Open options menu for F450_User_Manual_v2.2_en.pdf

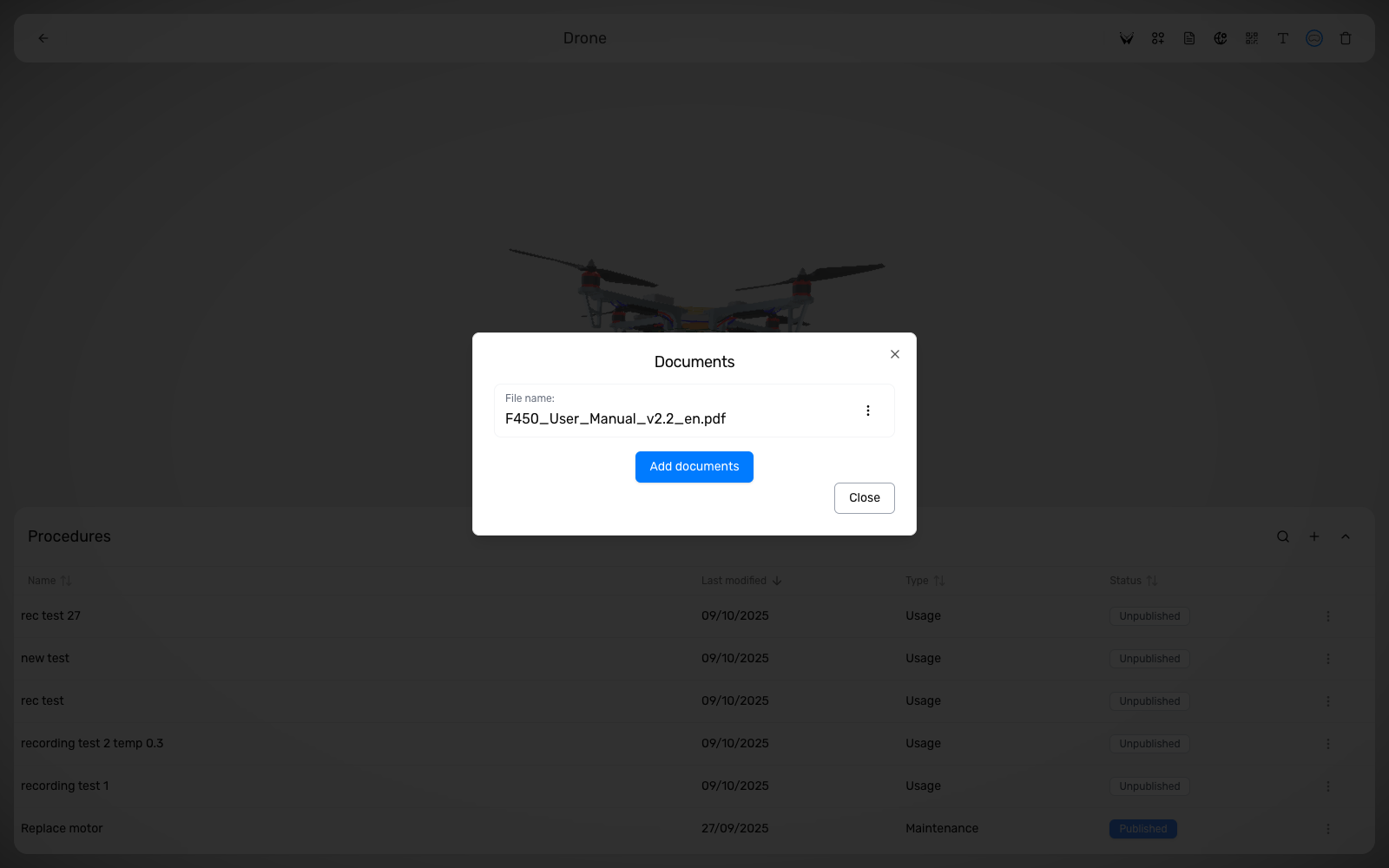point(867,411)
